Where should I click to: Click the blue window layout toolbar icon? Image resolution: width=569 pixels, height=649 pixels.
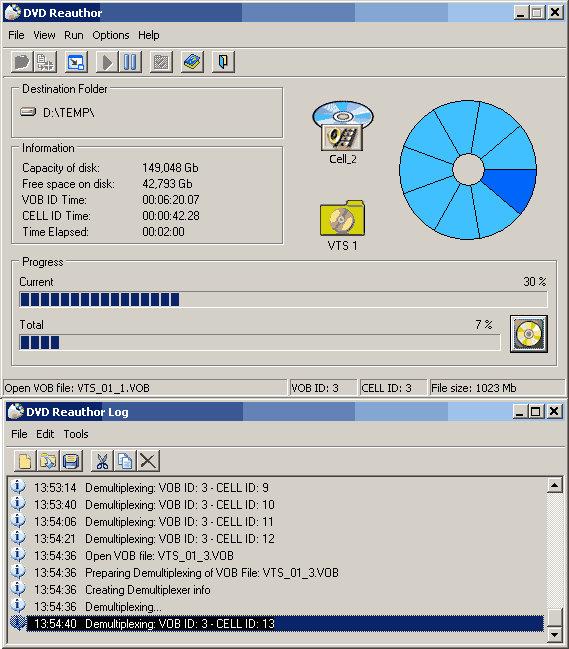click(x=77, y=62)
